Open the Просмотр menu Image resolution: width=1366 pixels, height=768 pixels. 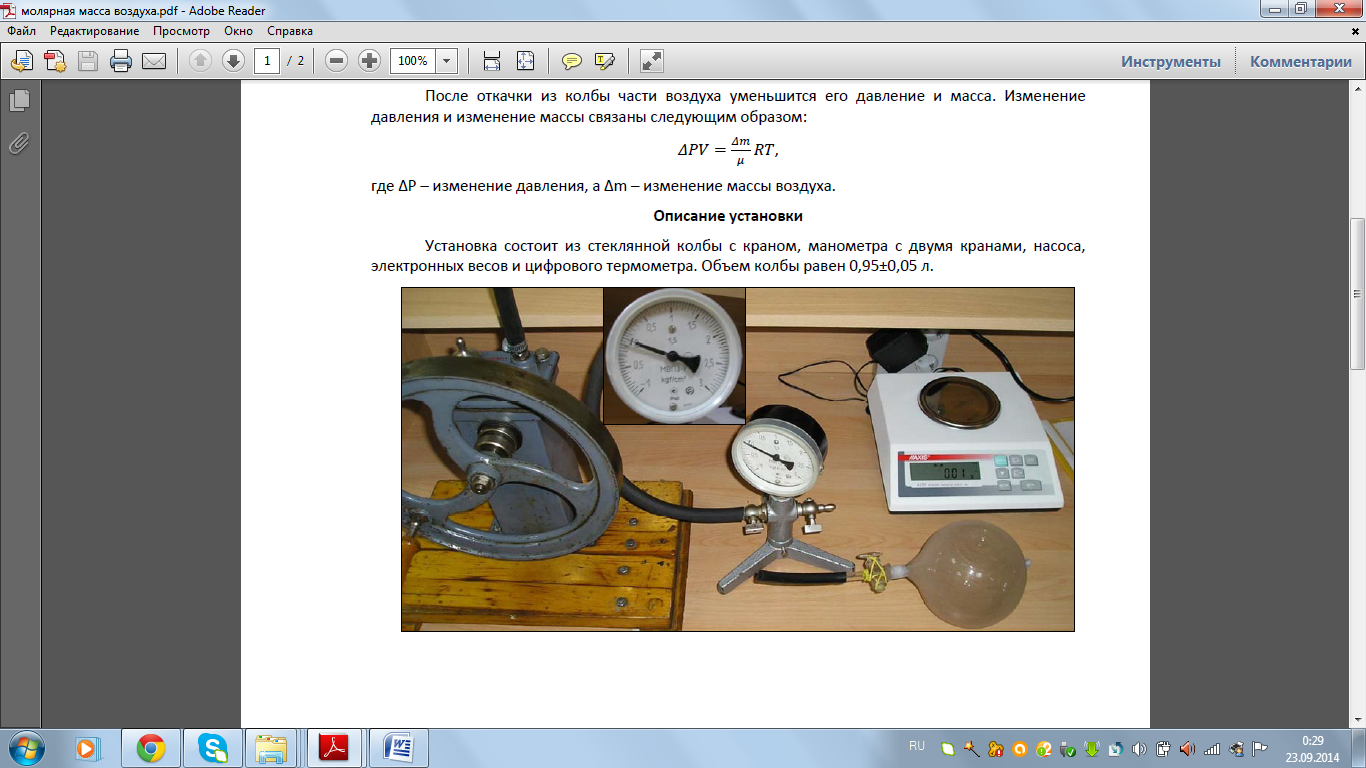point(181,31)
